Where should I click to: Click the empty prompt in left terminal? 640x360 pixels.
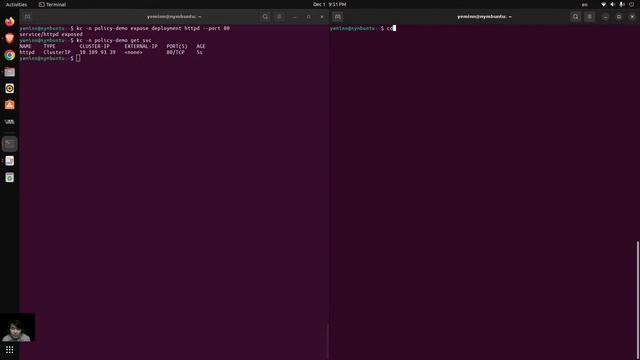78,58
